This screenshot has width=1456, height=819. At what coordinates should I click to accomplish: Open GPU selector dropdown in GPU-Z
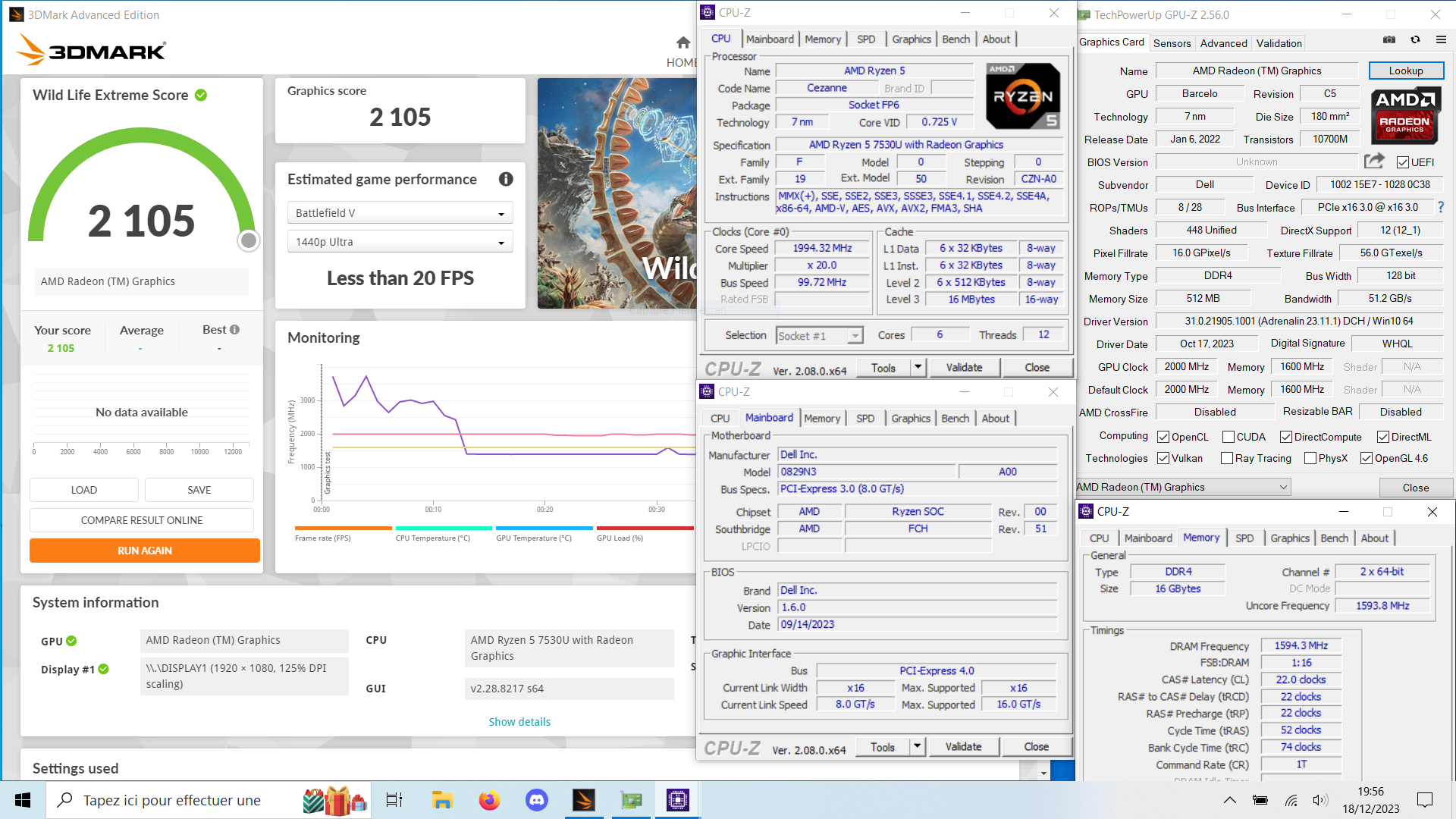tap(1184, 487)
